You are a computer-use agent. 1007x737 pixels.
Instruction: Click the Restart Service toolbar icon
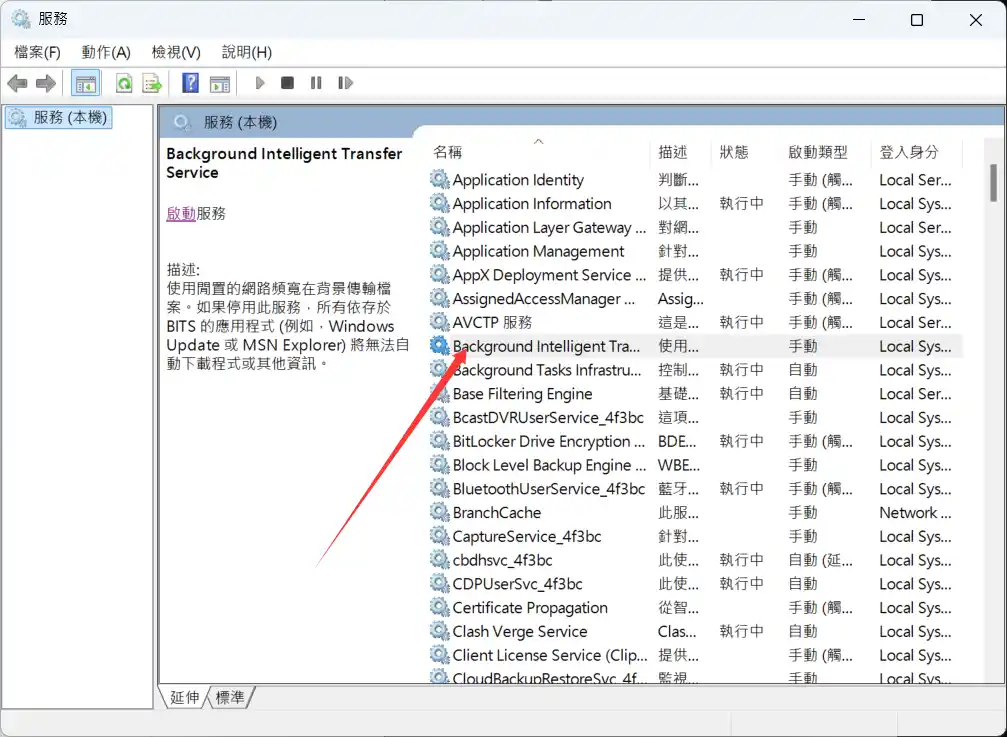pyautogui.click(x=345, y=83)
